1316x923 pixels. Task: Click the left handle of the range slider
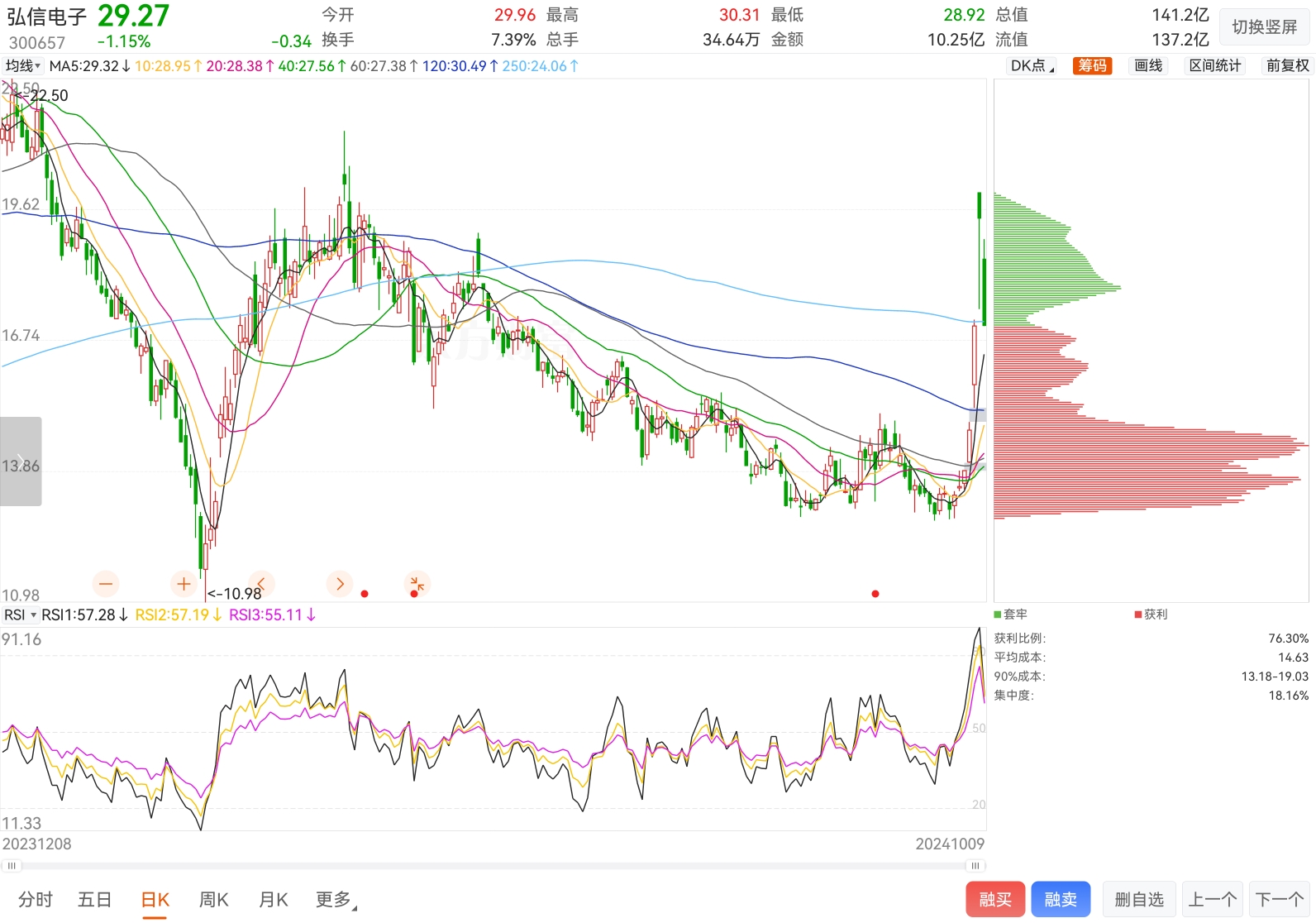(x=12, y=866)
